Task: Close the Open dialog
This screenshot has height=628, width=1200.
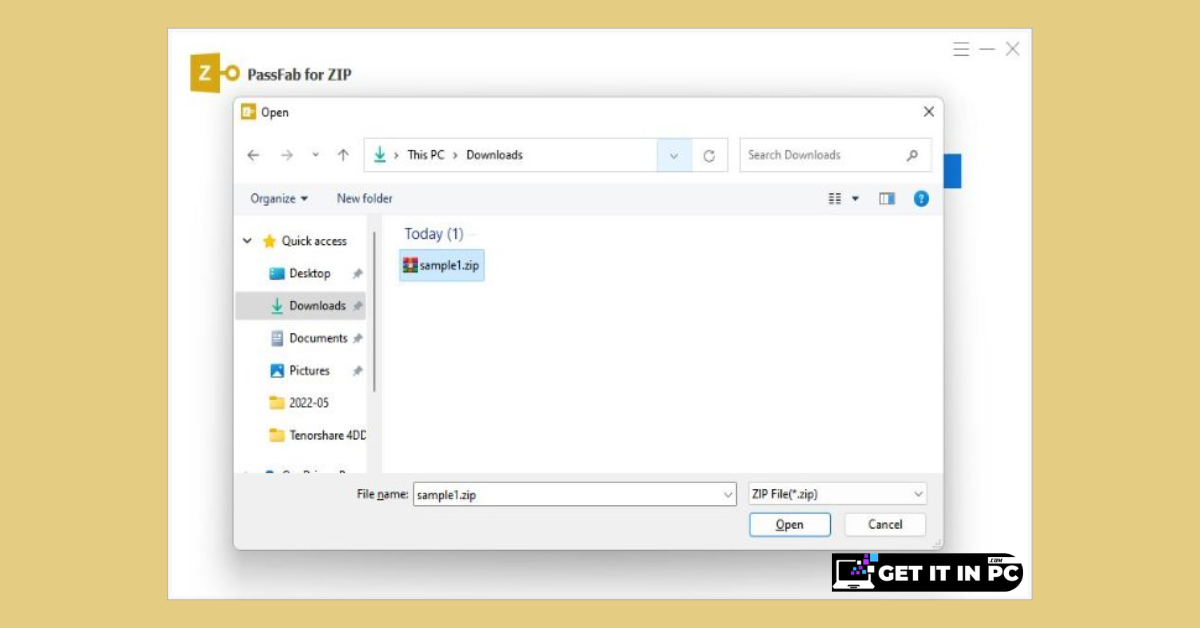Action: [x=929, y=112]
